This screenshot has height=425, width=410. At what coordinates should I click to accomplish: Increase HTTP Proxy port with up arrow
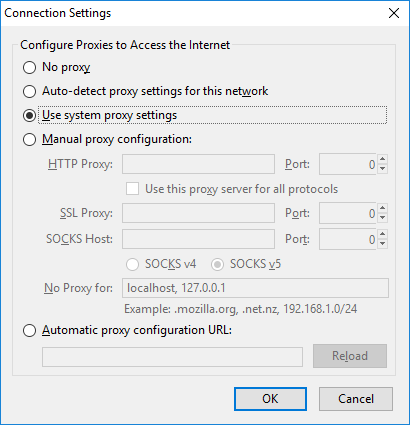383,159
